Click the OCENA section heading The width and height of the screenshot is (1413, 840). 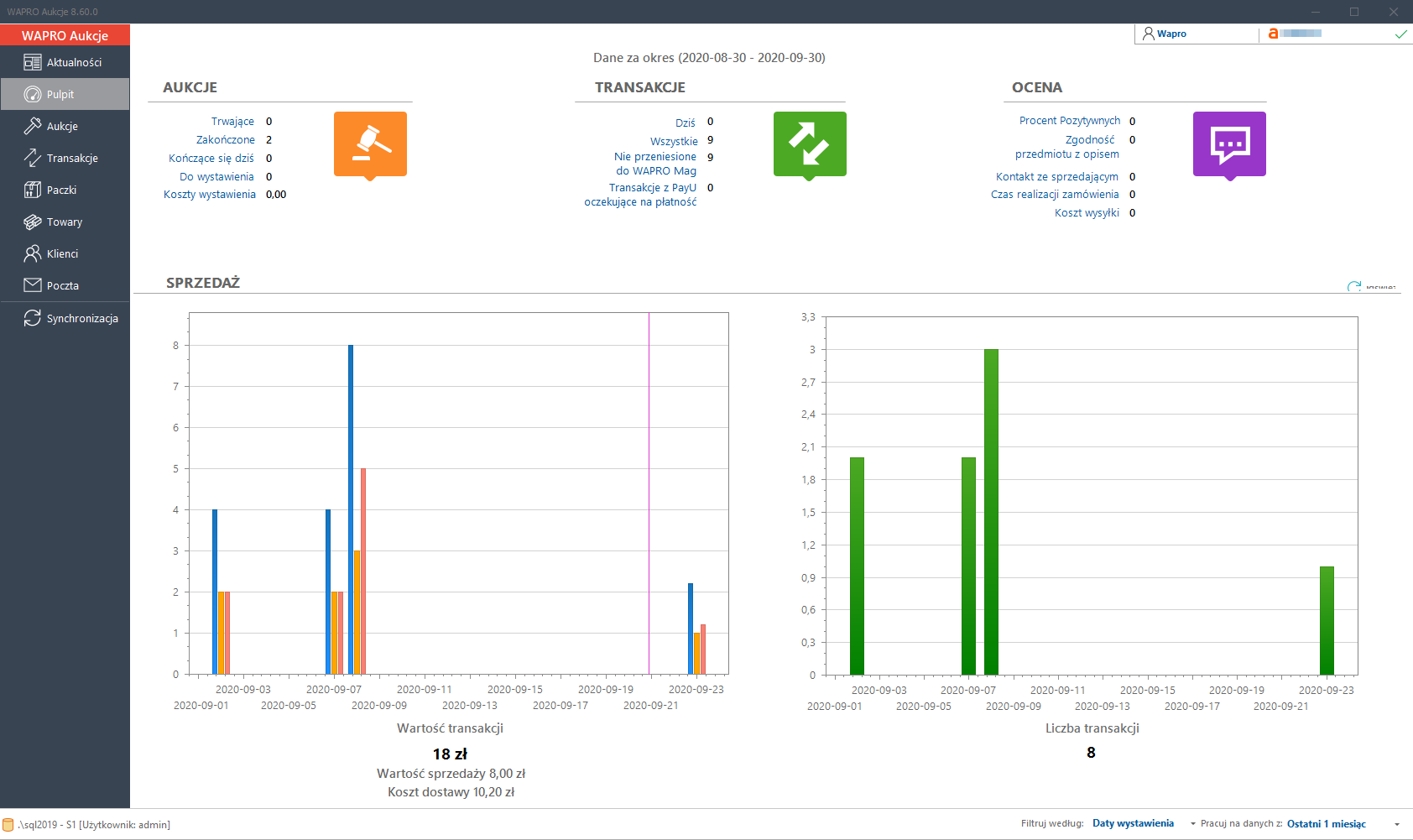[x=1036, y=87]
